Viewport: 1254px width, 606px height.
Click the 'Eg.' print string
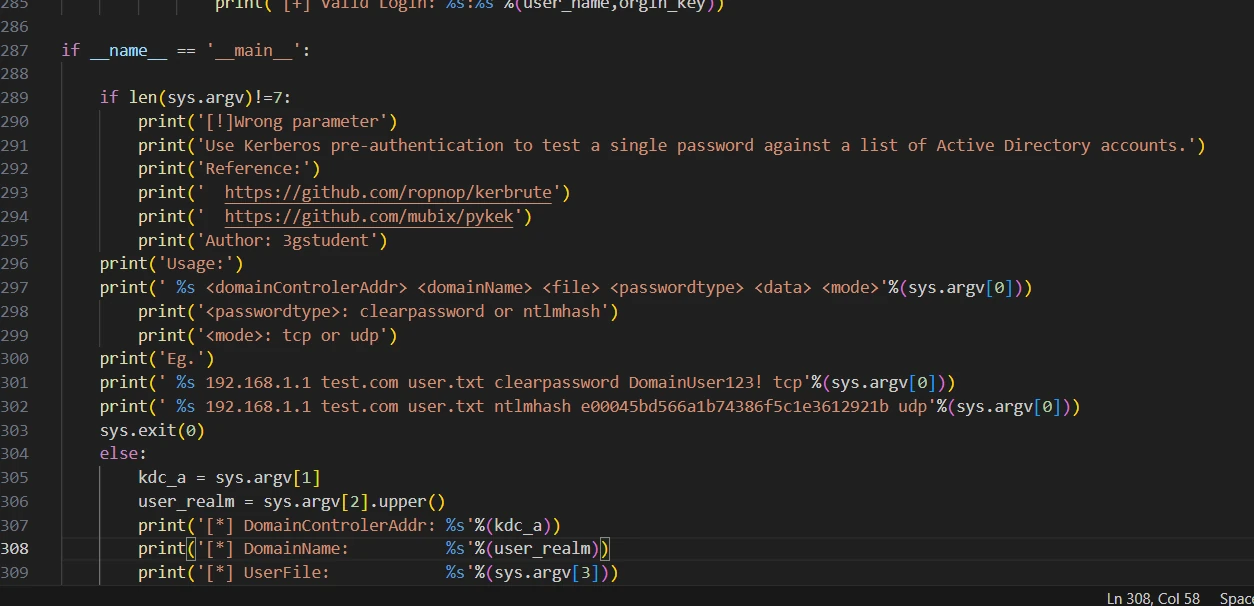[181, 359]
